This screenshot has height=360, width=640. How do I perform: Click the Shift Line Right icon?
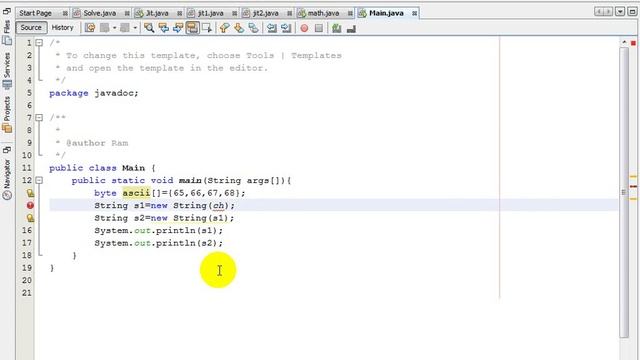pyautogui.click(x=286, y=28)
